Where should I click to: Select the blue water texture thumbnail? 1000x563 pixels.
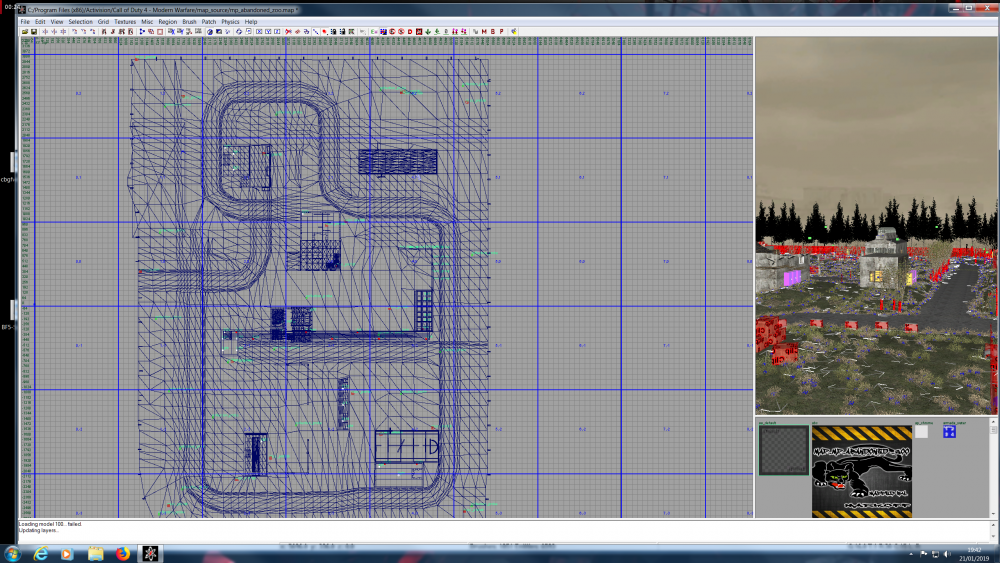(949, 432)
